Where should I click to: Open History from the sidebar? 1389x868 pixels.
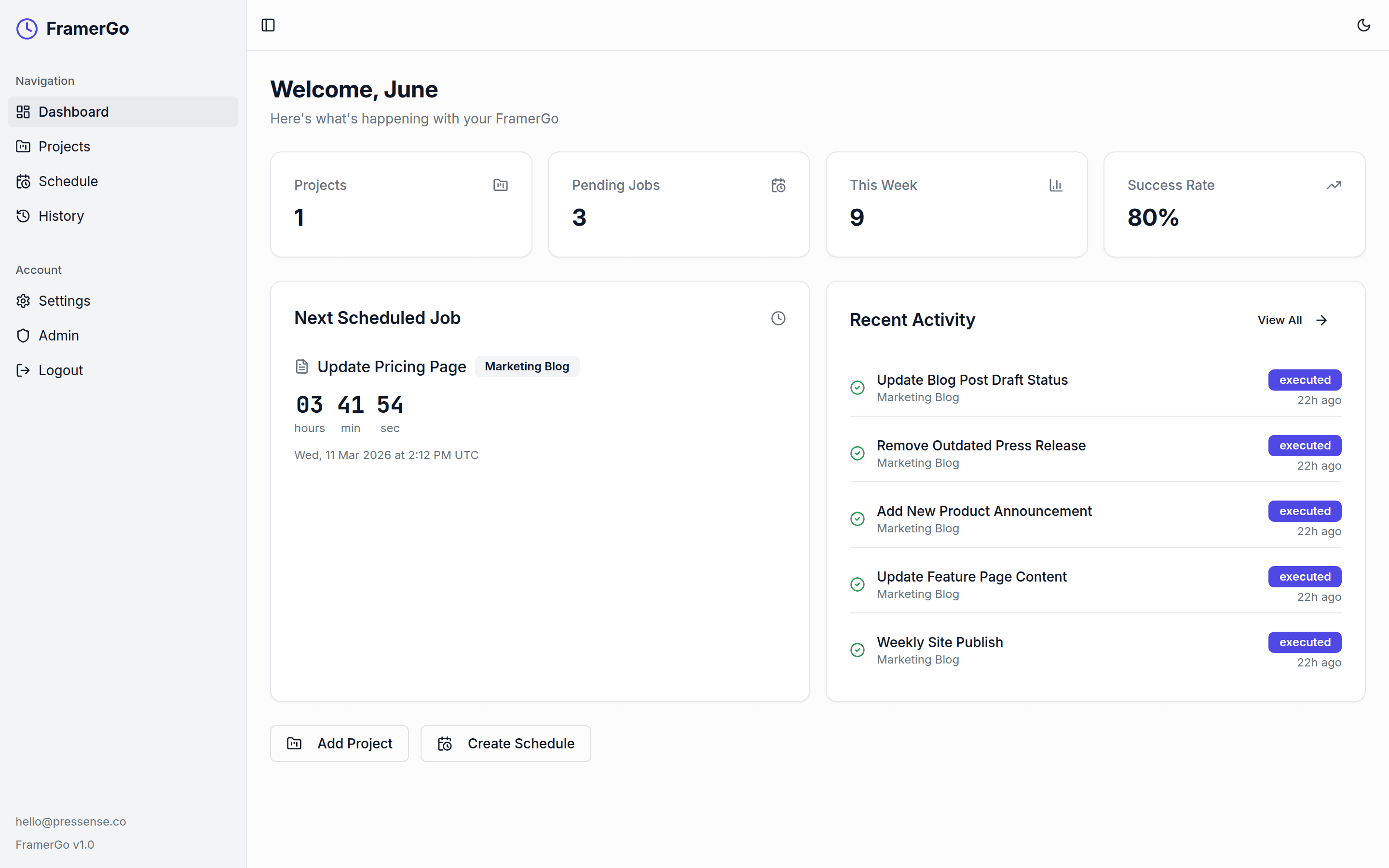tap(61, 216)
